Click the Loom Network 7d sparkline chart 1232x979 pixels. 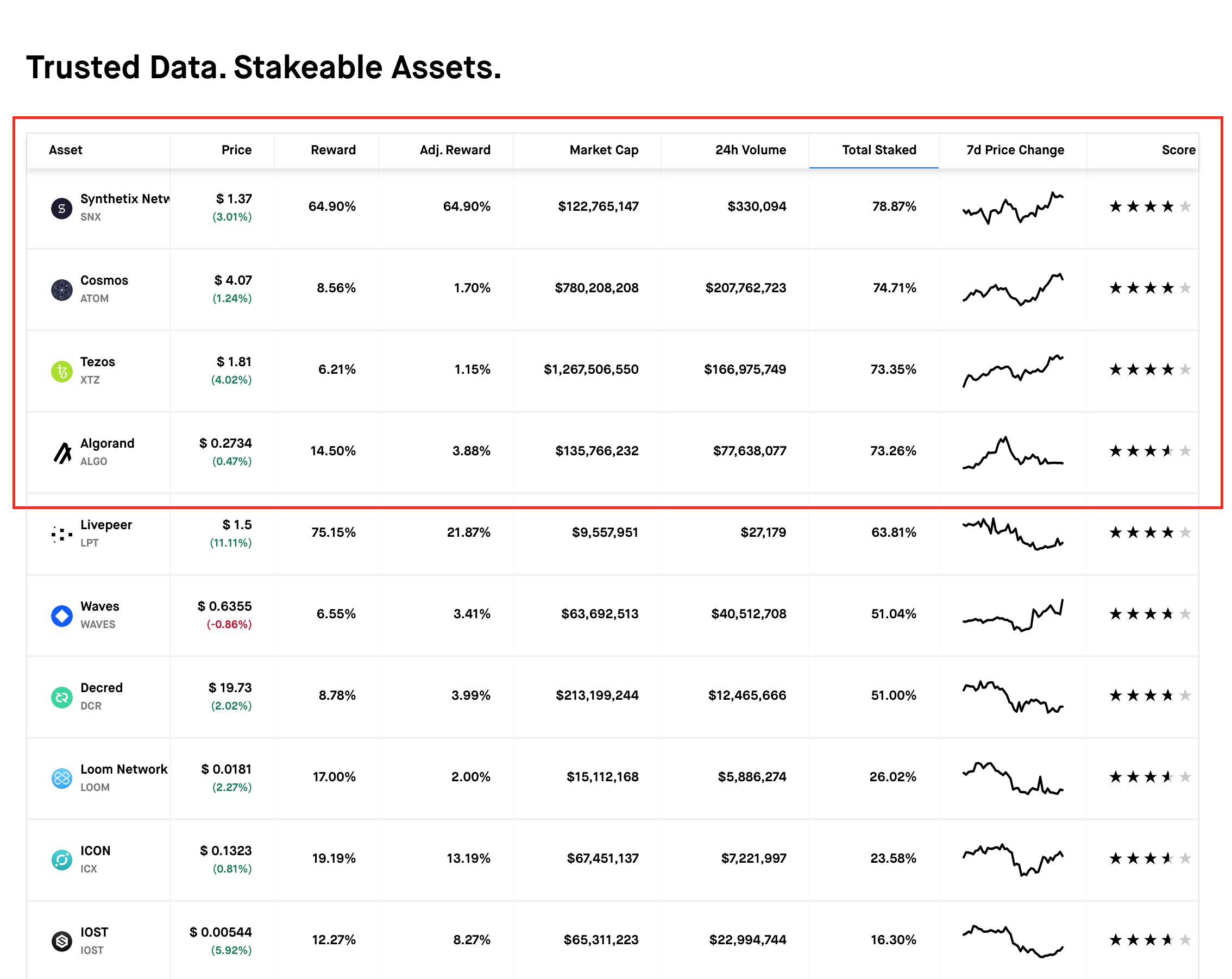point(1013,779)
